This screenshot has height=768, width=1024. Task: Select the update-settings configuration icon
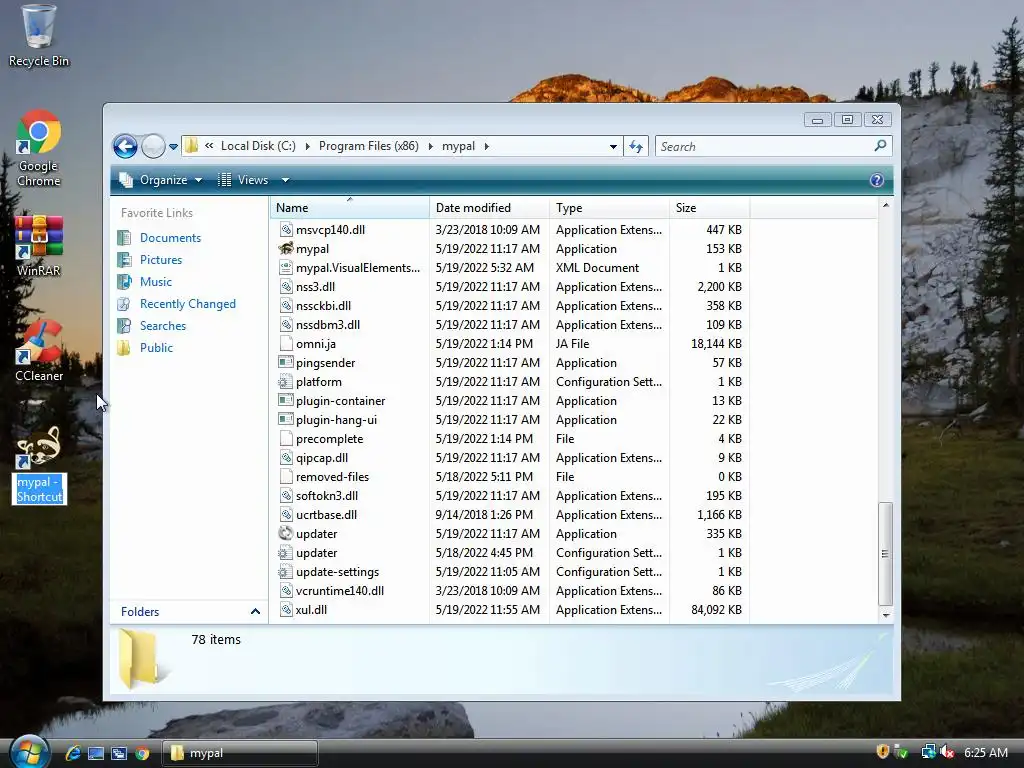coord(285,572)
